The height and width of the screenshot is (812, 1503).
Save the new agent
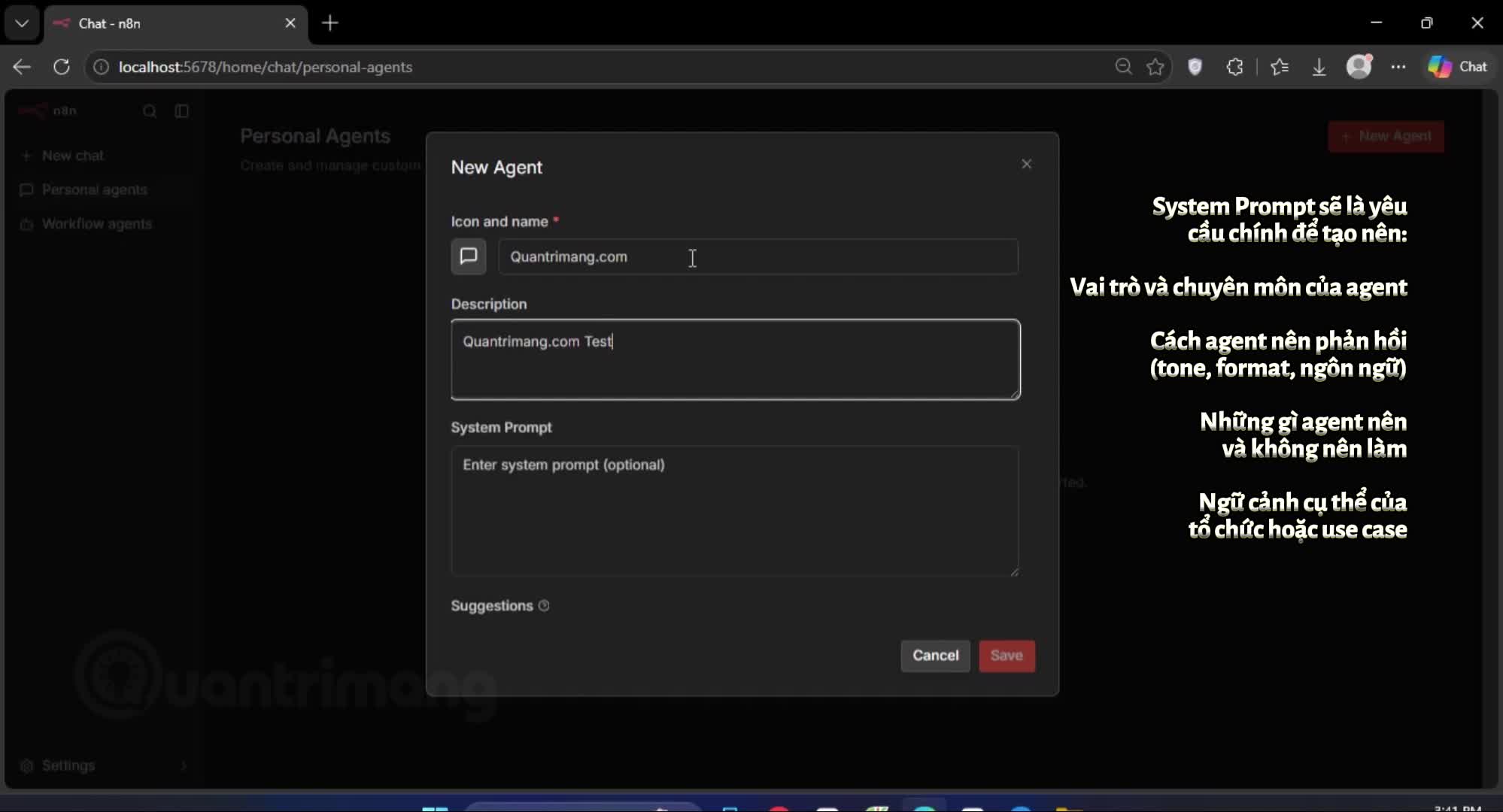tap(1007, 656)
